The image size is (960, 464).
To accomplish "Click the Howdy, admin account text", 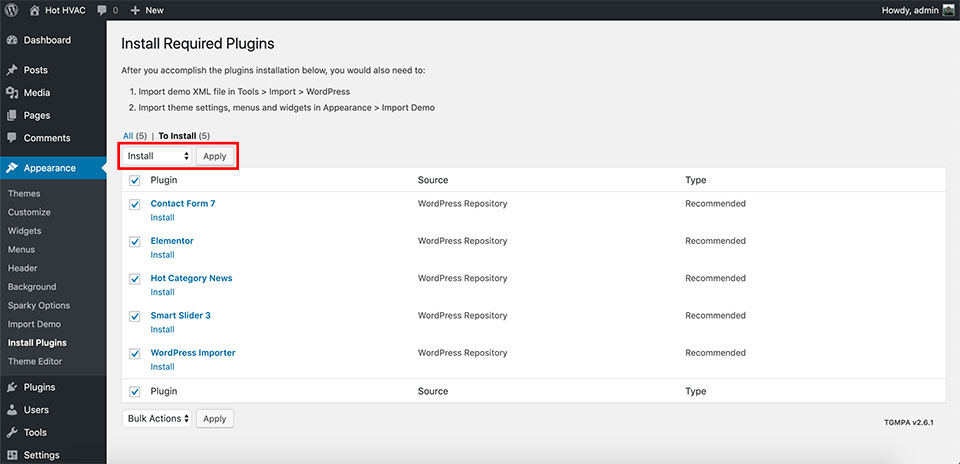I will coord(910,10).
